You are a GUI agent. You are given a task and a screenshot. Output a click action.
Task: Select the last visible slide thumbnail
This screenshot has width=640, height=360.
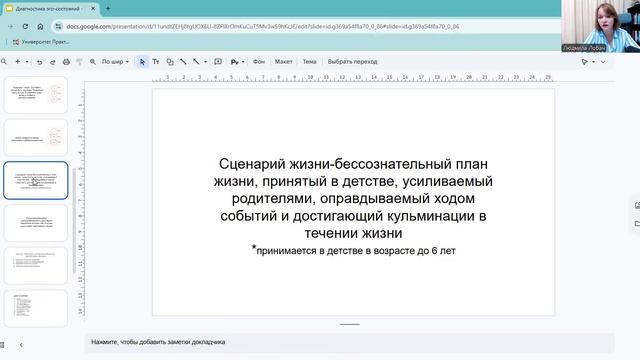[36, 309]
